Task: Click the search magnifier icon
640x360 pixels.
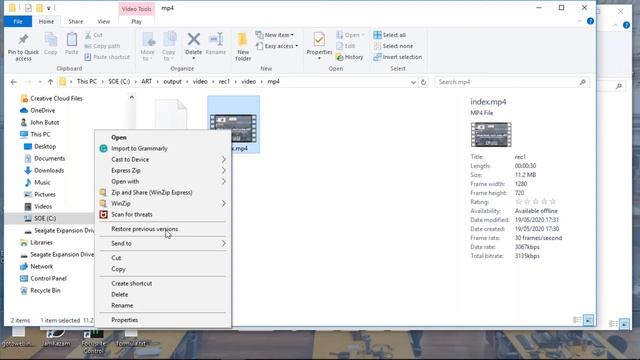Action: coord(582,82)
